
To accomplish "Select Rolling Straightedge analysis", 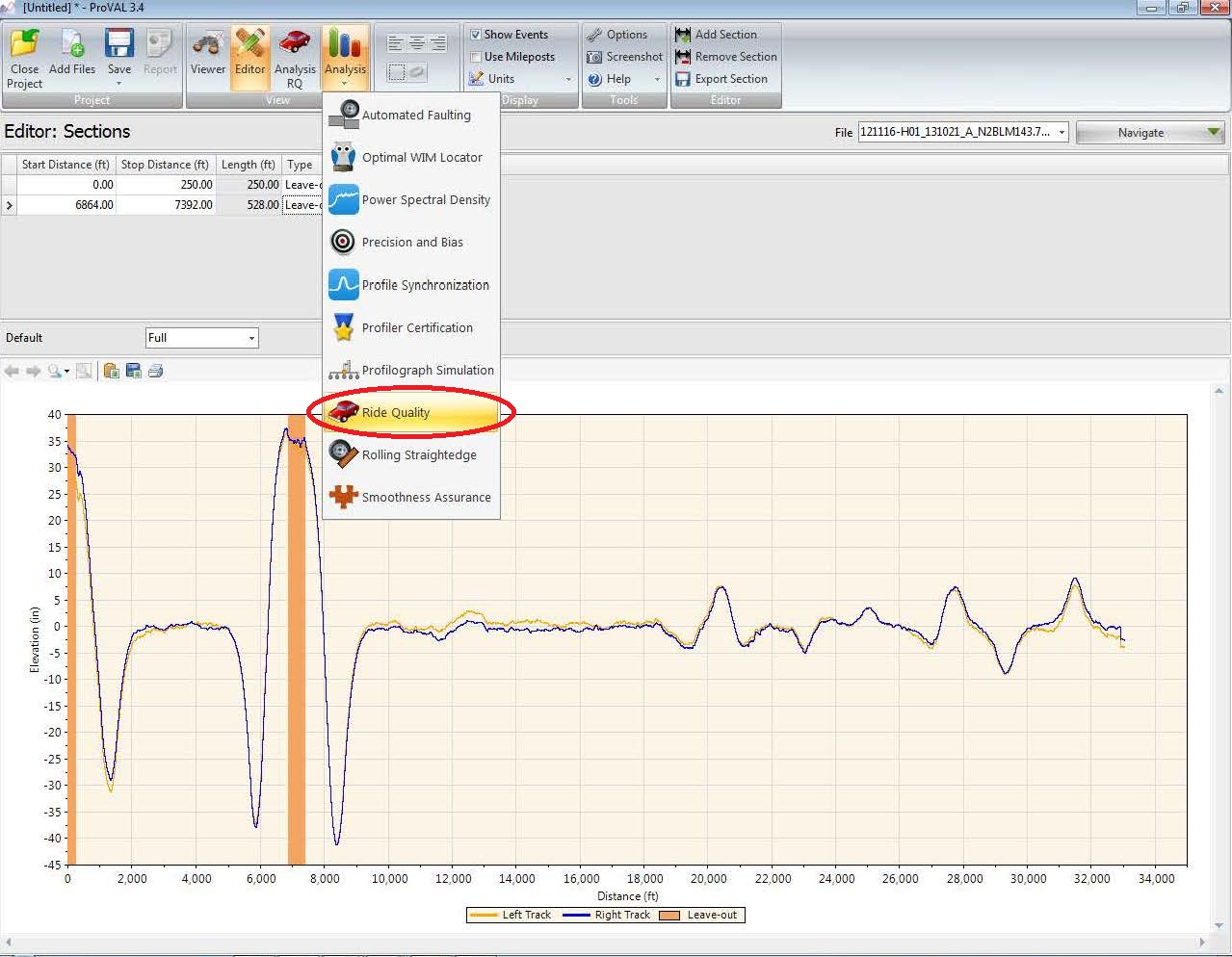I will tap(411, 454).
